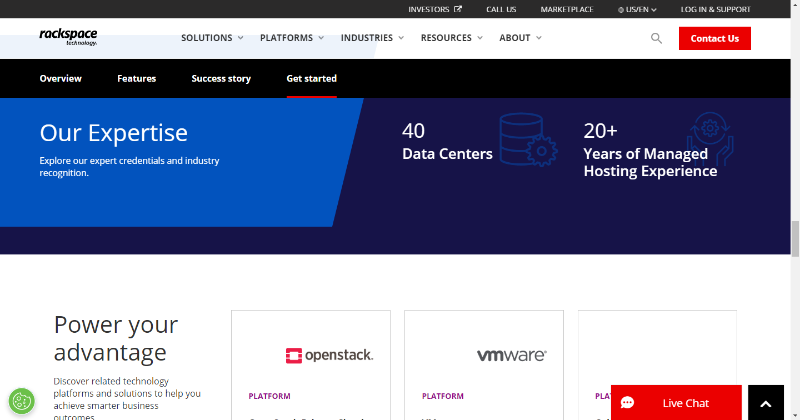Expand the Resources menu chevron
Viewport: 800px width, 420px height.
(x=480, y=38)
